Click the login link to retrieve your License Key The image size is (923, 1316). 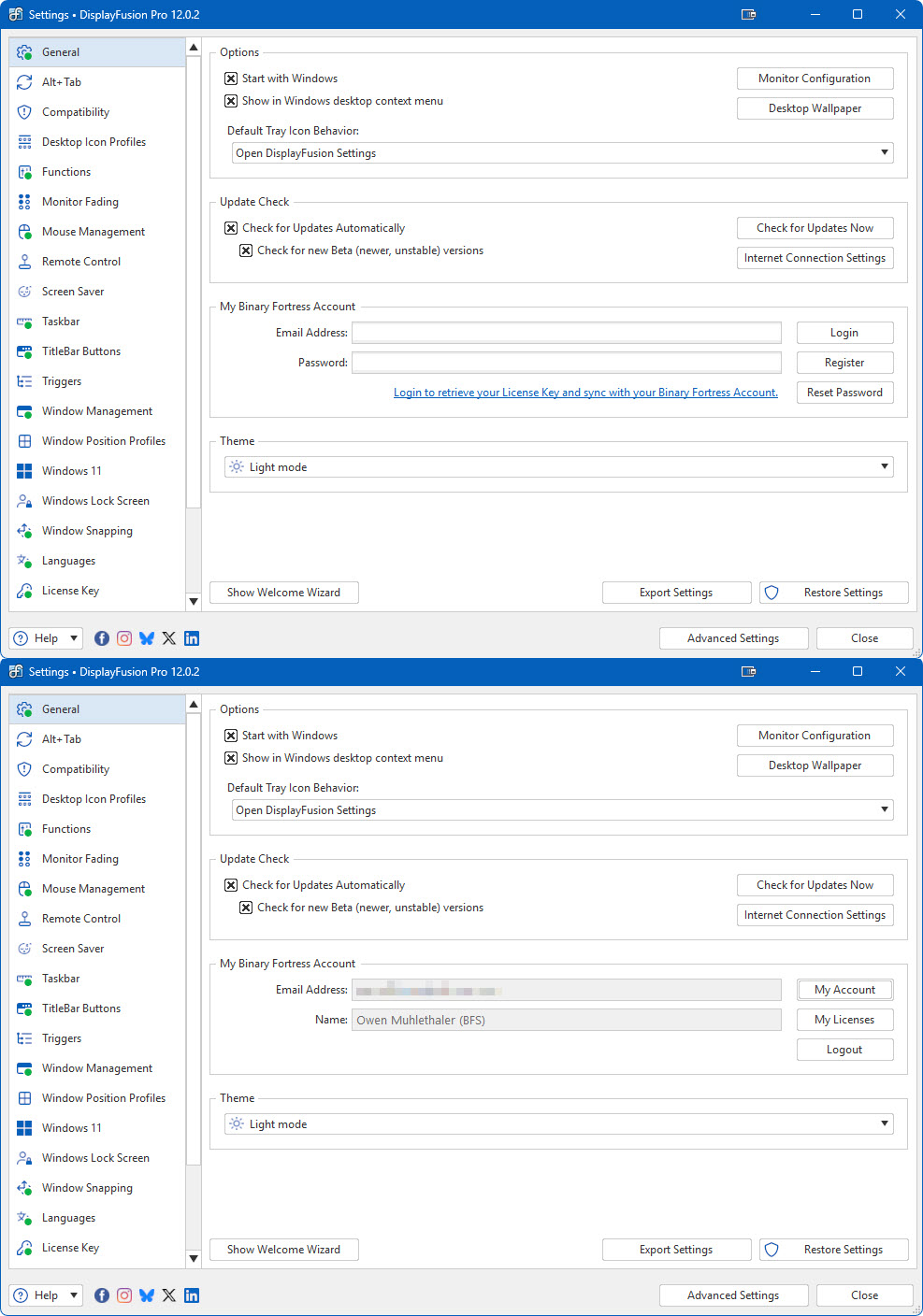(x=585, y=393)
